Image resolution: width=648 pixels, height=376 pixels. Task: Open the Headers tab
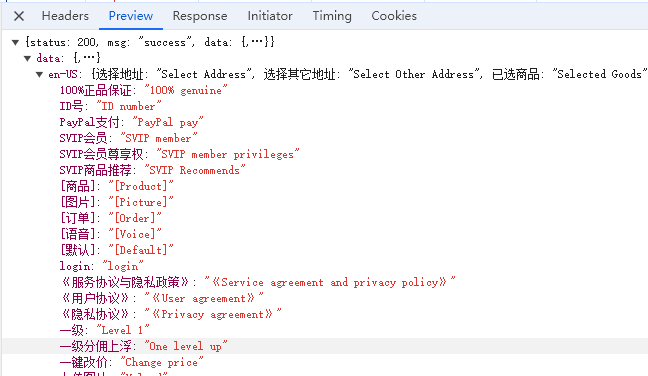tap(65, 16)
